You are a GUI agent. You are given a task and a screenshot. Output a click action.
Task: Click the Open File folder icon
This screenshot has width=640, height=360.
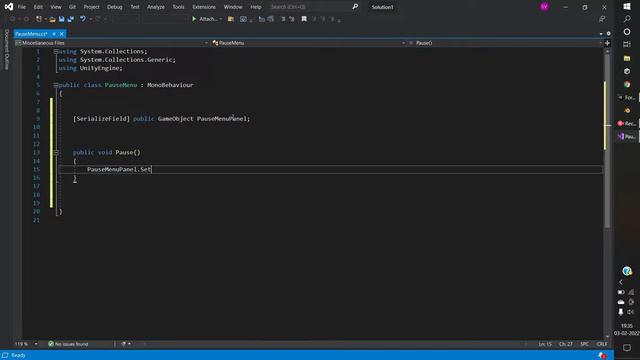(52, 19)
